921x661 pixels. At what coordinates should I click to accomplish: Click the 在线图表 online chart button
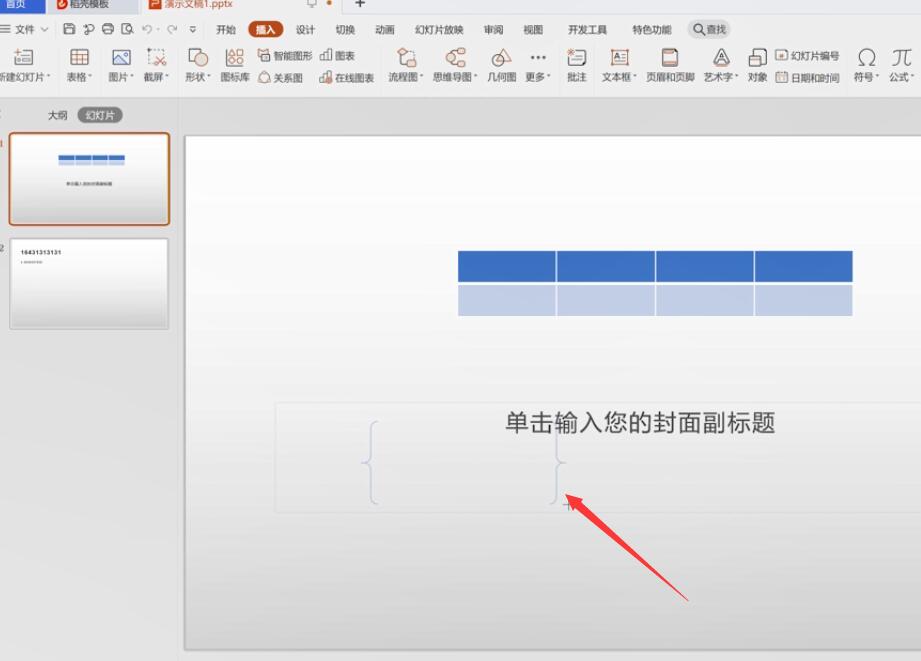[347, 78]
